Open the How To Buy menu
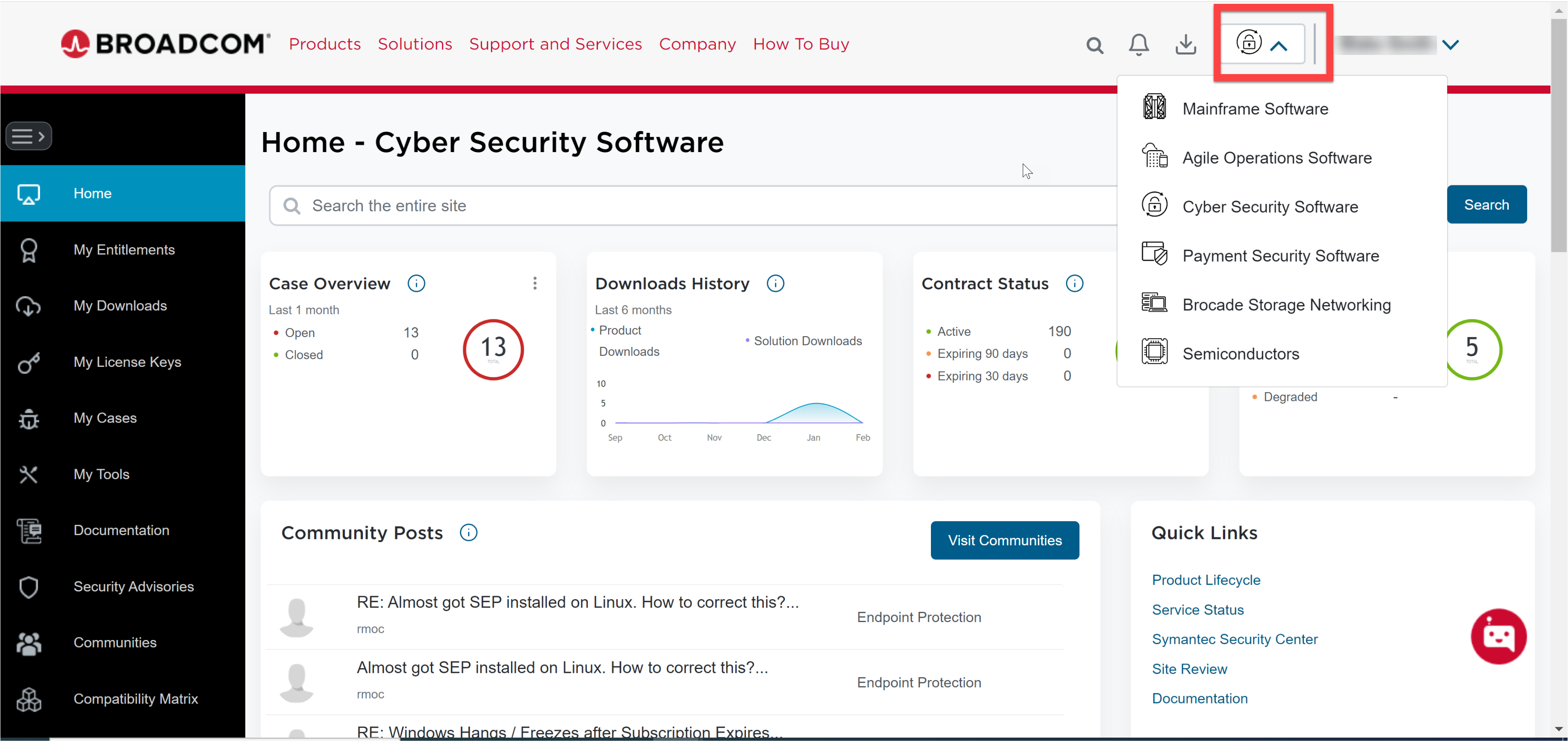 coord(801,44)
